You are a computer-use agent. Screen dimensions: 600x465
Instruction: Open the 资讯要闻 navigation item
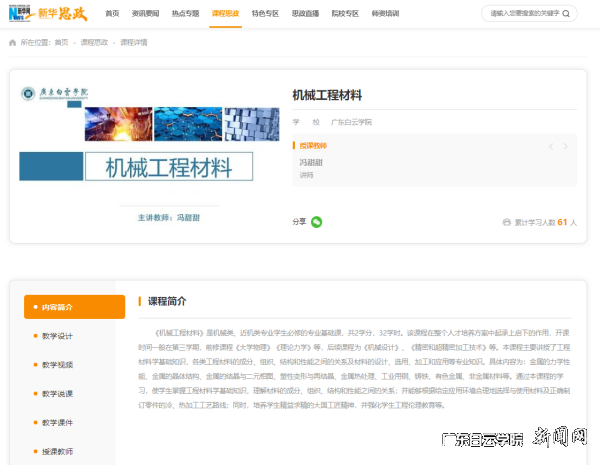[146, 14]
